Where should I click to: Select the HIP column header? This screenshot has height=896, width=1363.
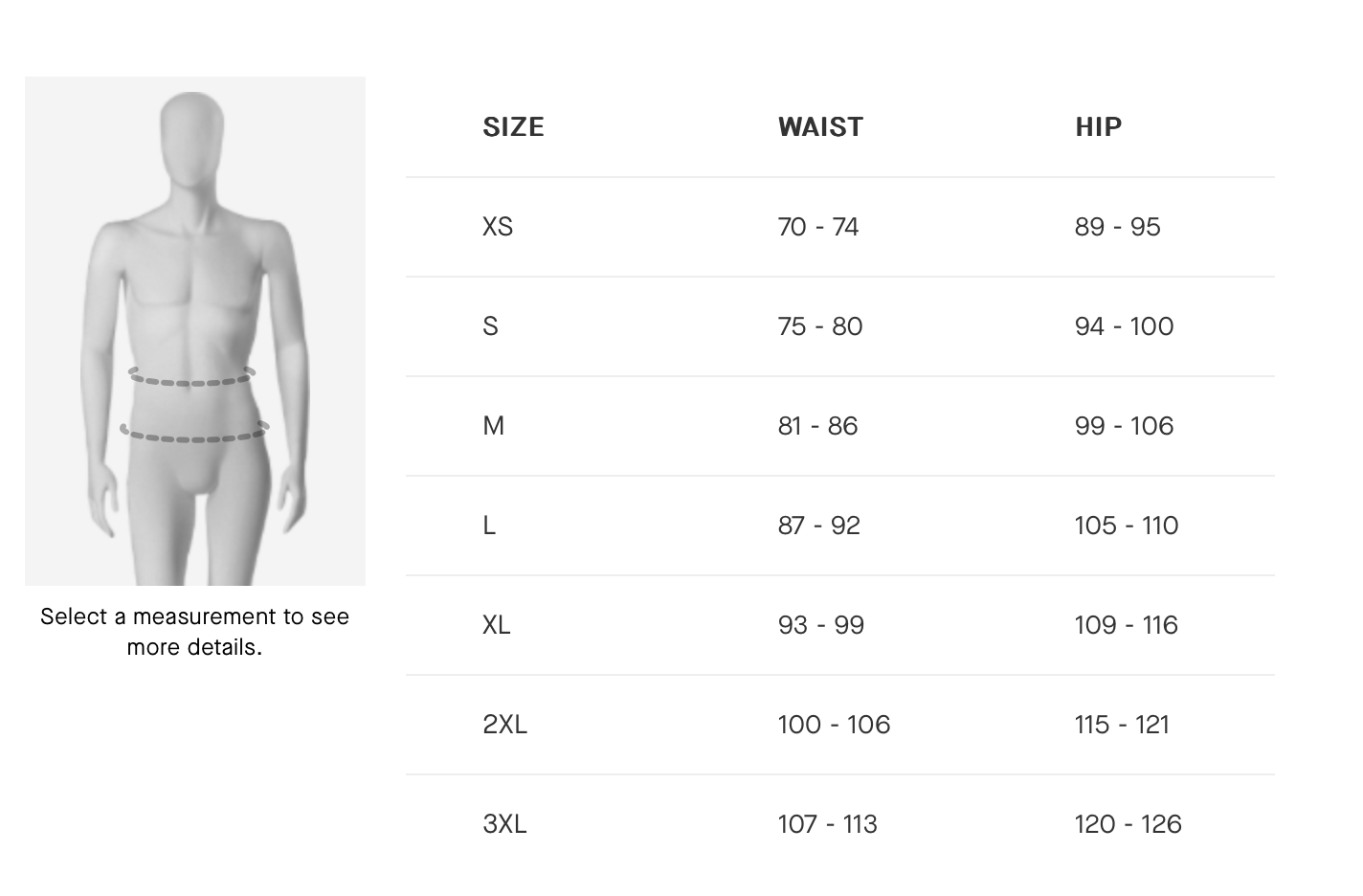coord(1098,127)
